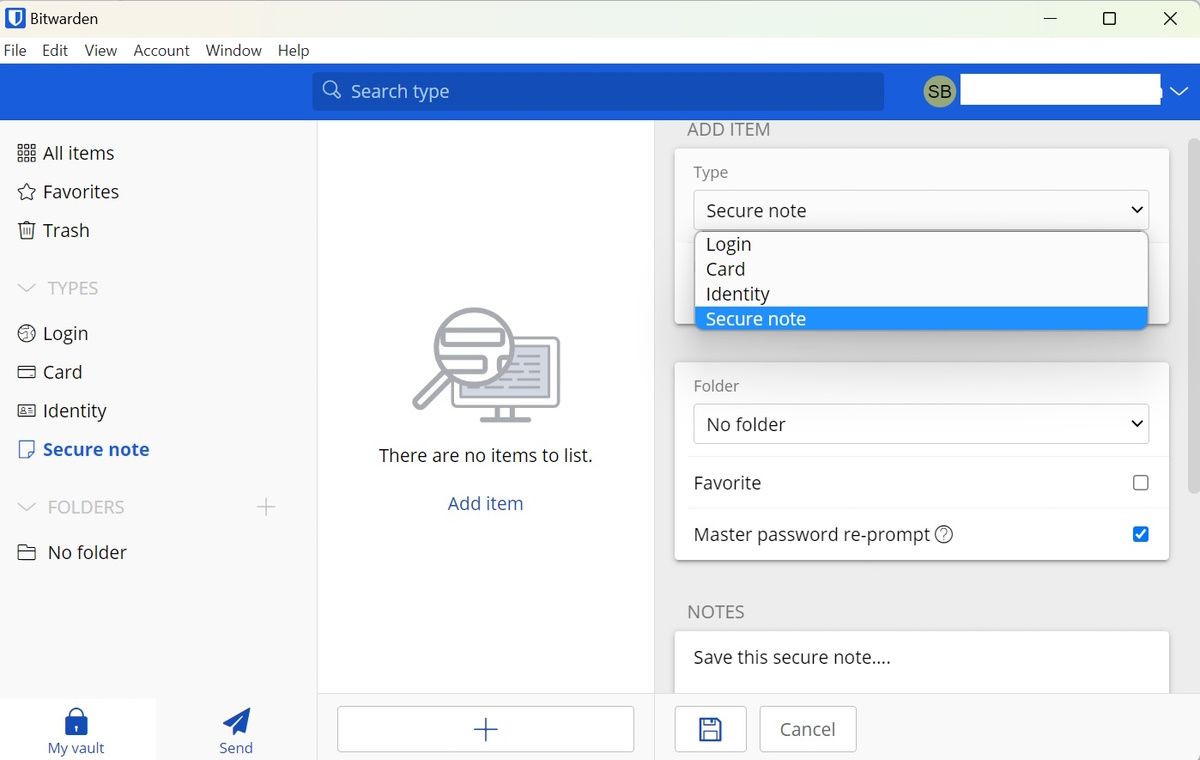
Task: Open master password re-prompt help icon
Action: point(943,534)
